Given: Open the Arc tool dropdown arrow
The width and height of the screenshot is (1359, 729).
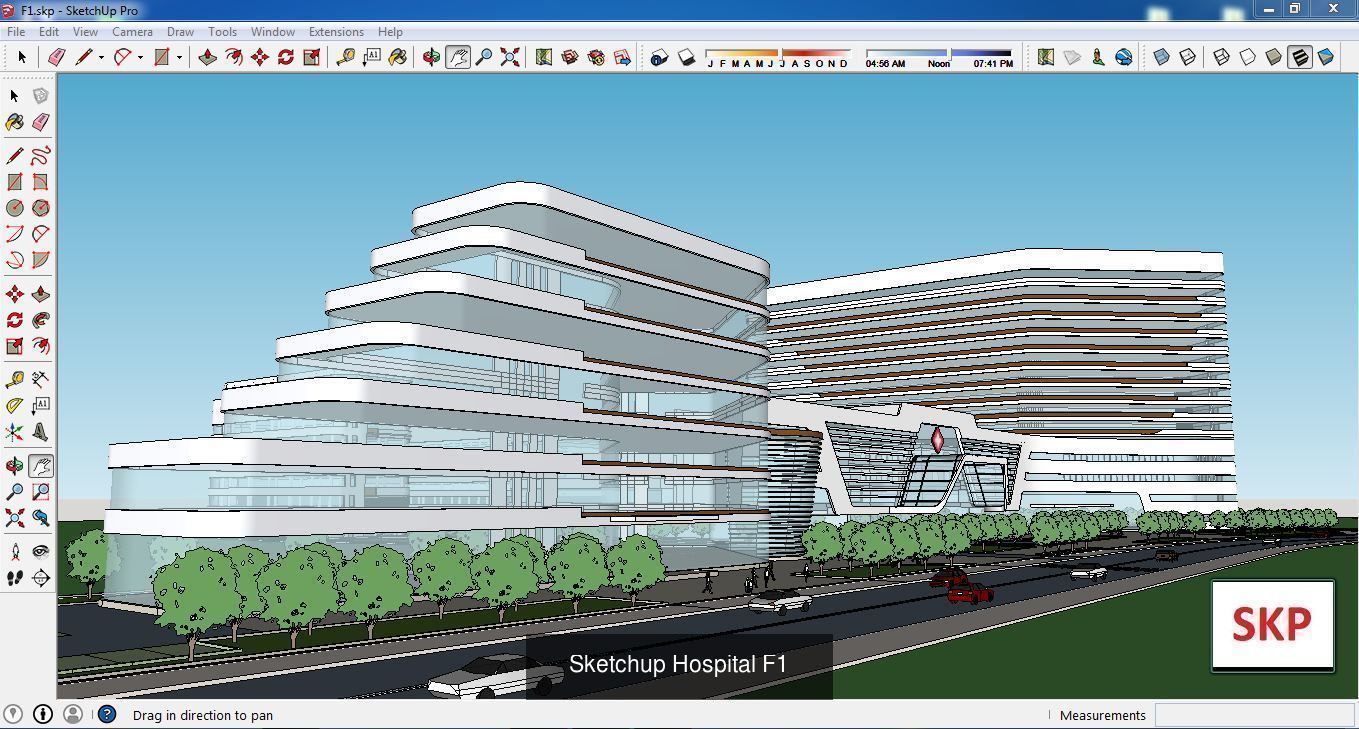Looking at the screenshot, I should tap(139, 57).
